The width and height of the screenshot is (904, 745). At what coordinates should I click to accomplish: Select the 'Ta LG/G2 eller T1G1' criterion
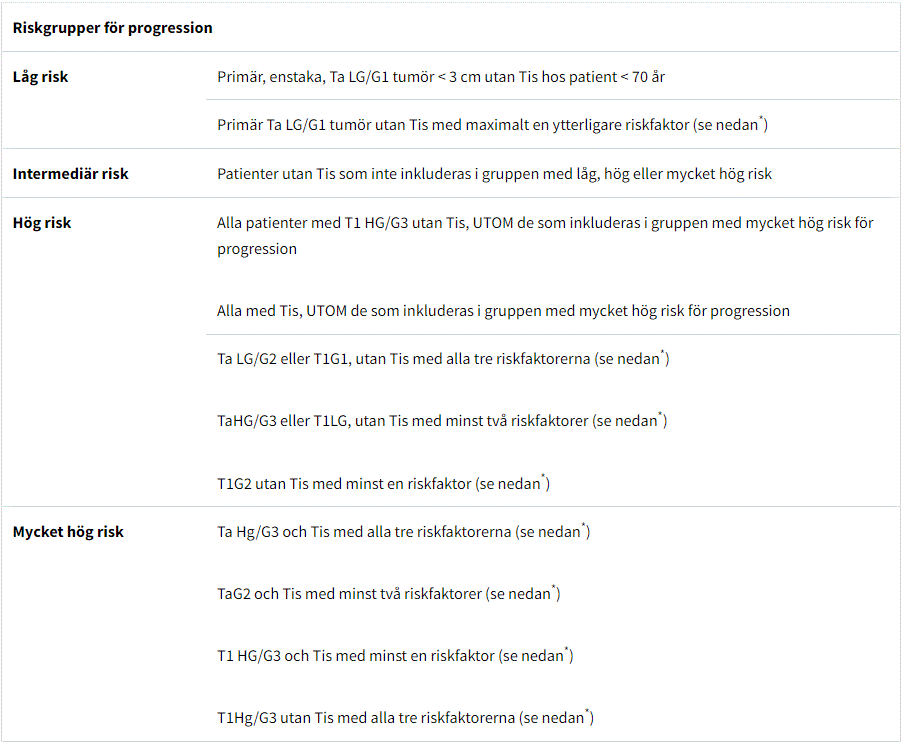(x=442, y=359)
